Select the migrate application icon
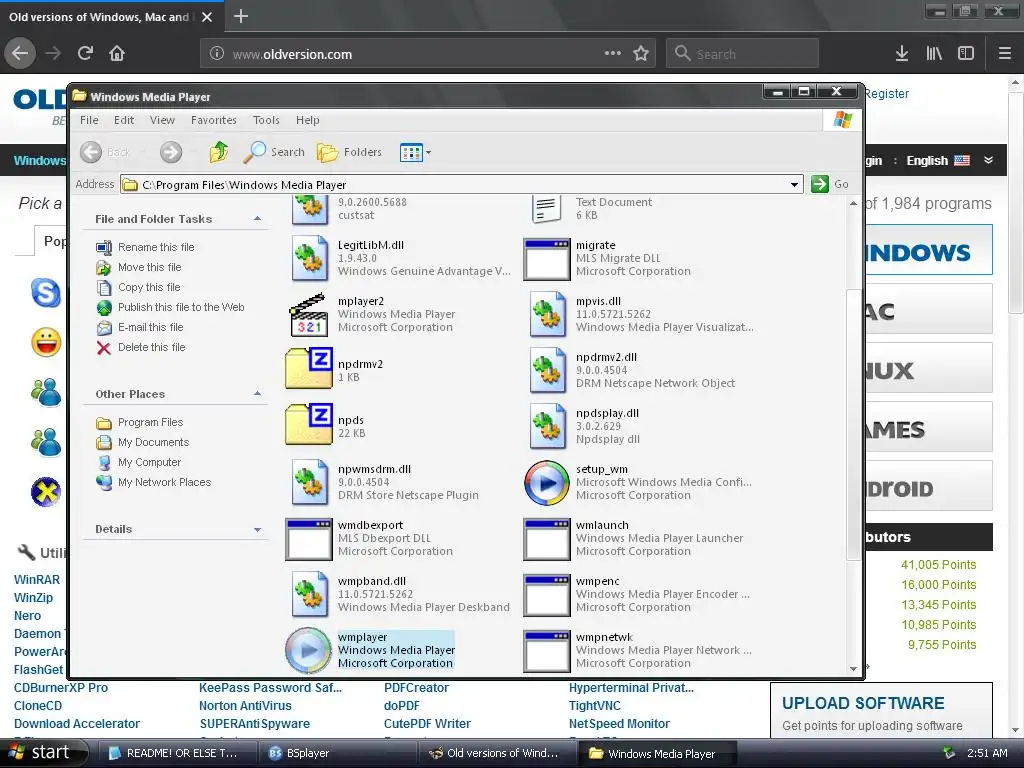1024x768 pixels. pos(547,259)
